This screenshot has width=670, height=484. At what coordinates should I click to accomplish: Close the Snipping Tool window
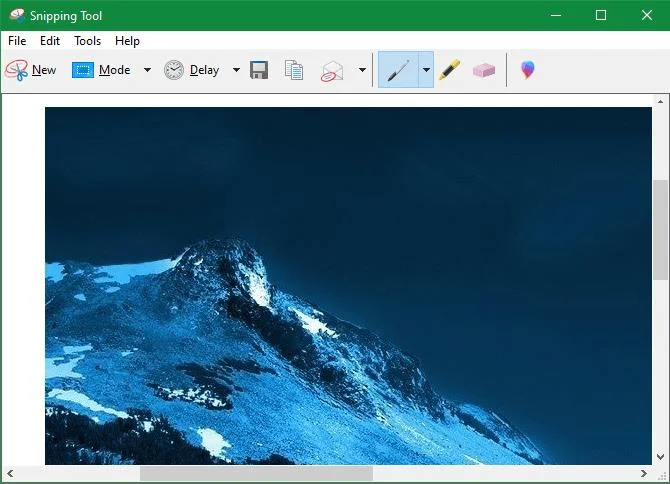coord(646,15)
